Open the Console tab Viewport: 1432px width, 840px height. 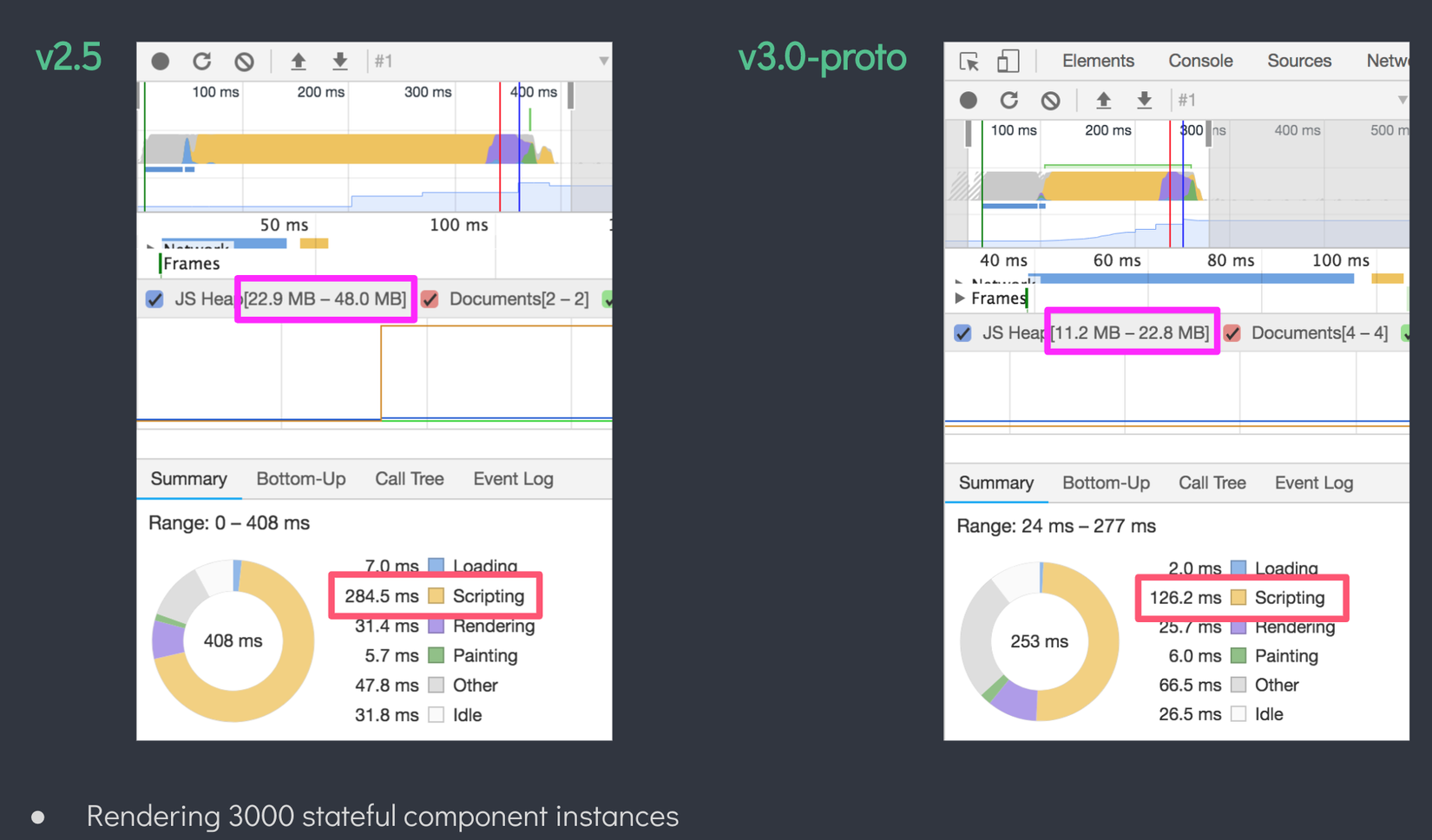(x=1200, y=61)
